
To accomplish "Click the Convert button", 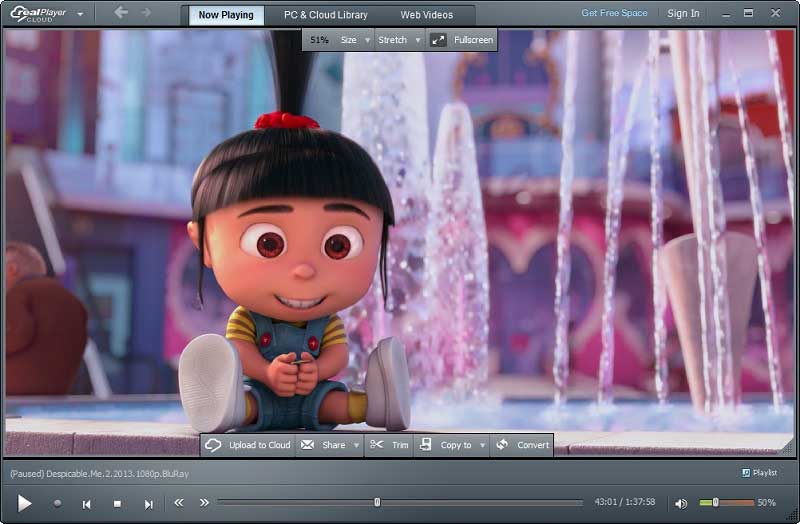I will point(522,445).
